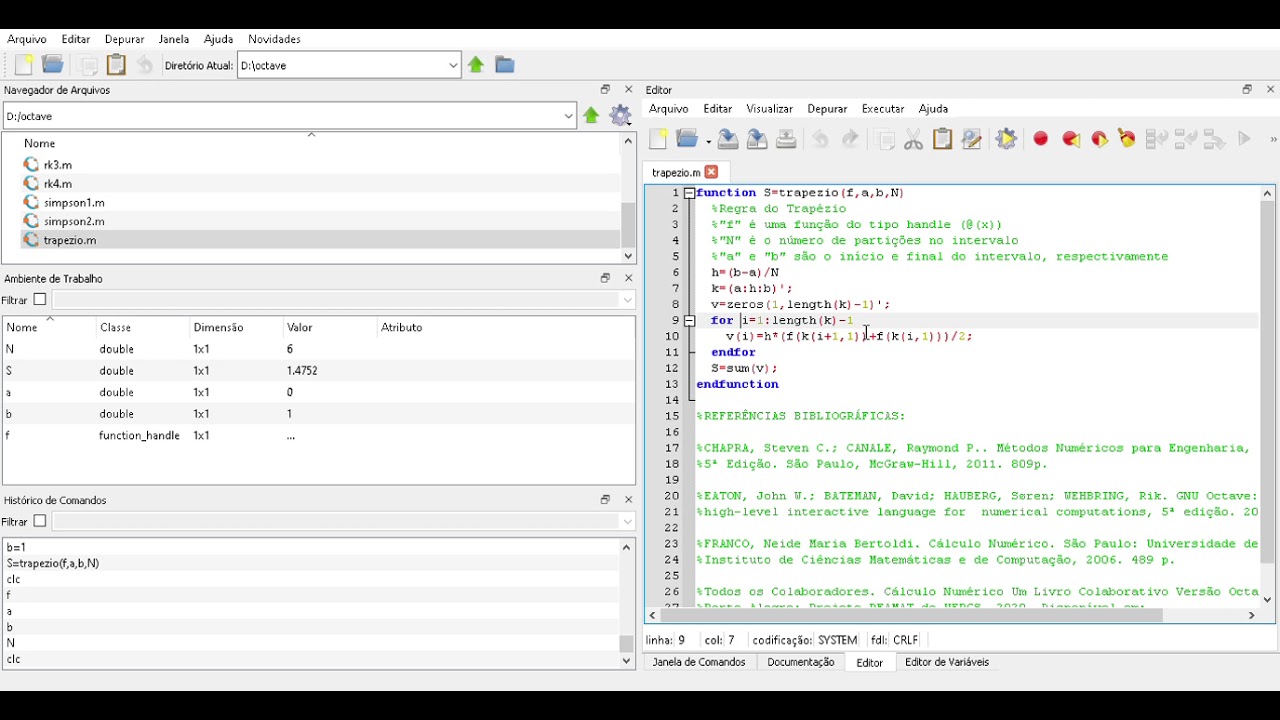The height and width of the screenshot is (720, 1280).
Task: Sort workspace by the Classe column header
Action: (x=115, y=327)
